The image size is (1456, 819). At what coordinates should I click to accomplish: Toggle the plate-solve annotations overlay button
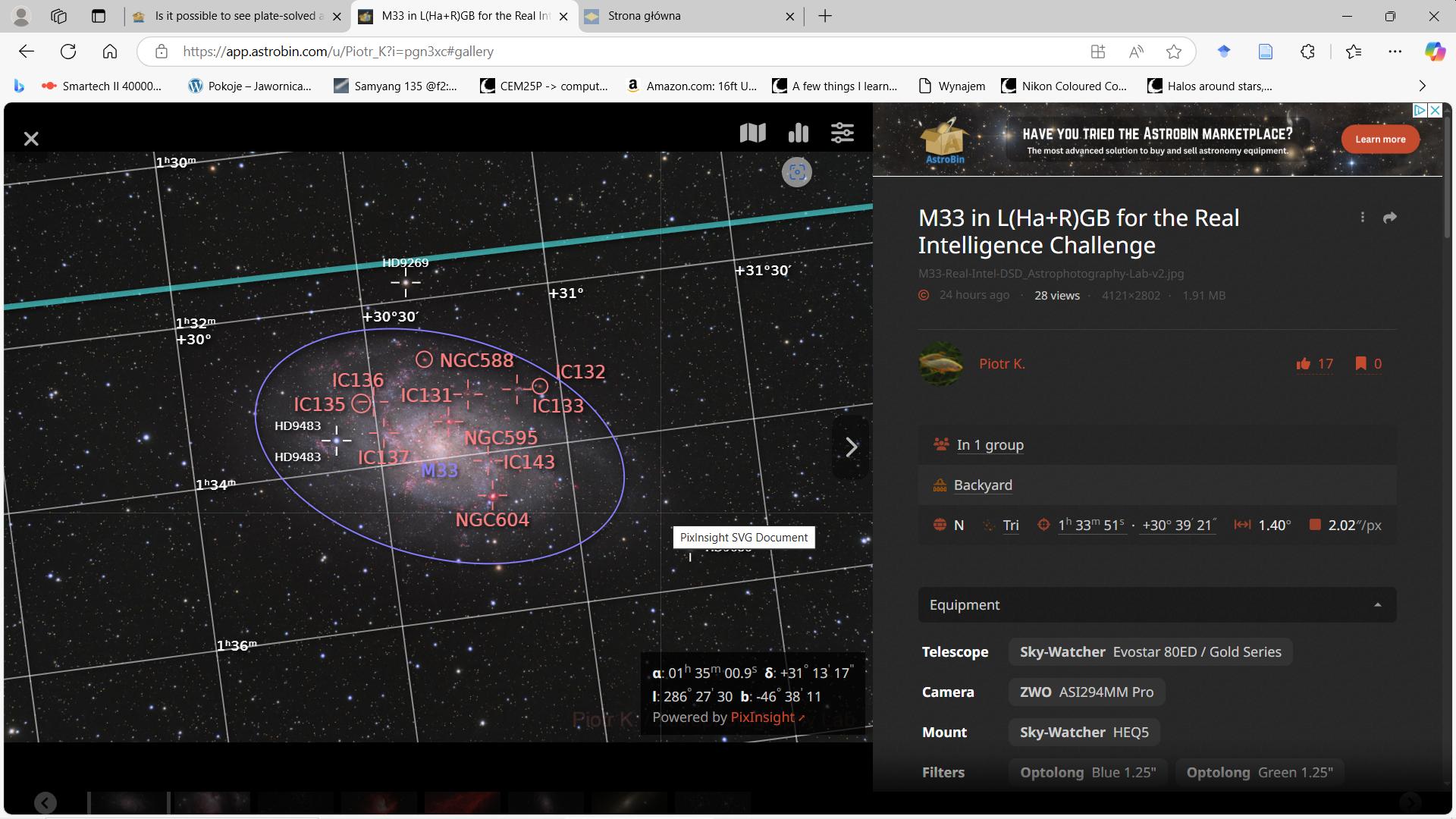coord(797,172)
